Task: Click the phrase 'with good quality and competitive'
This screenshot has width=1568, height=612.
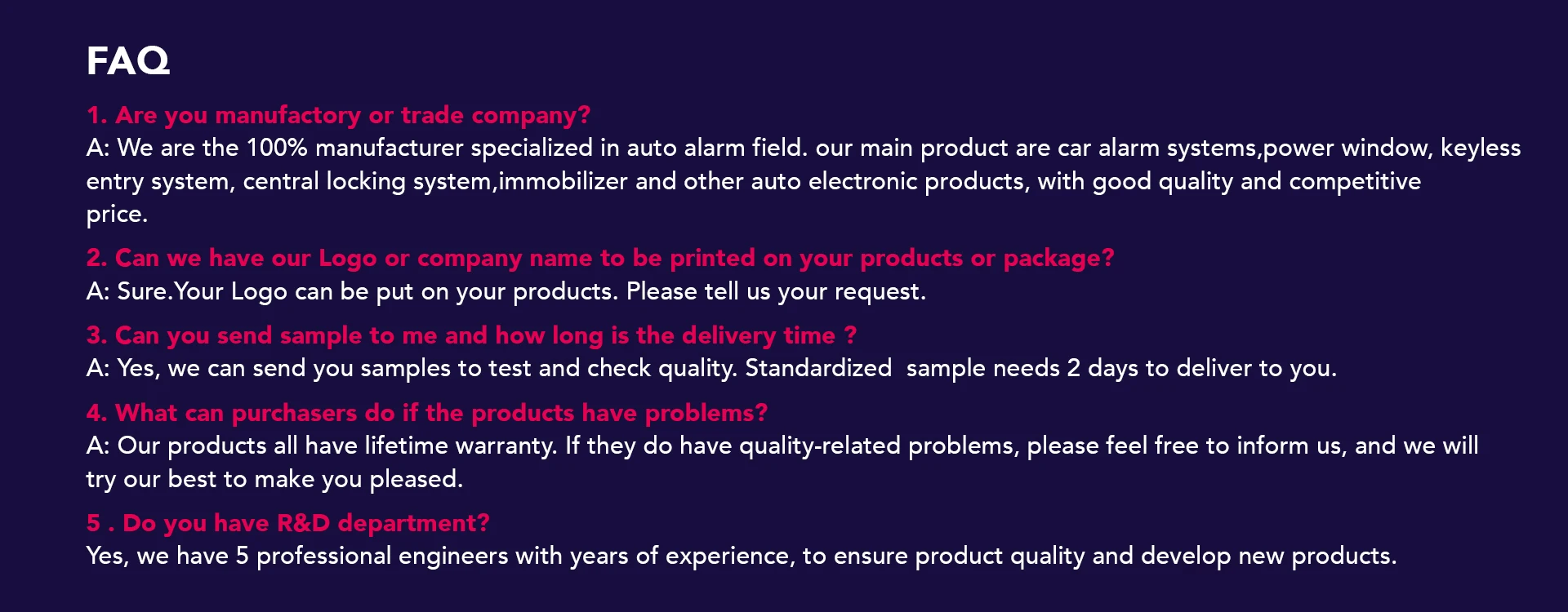Action: [1229, 181]
